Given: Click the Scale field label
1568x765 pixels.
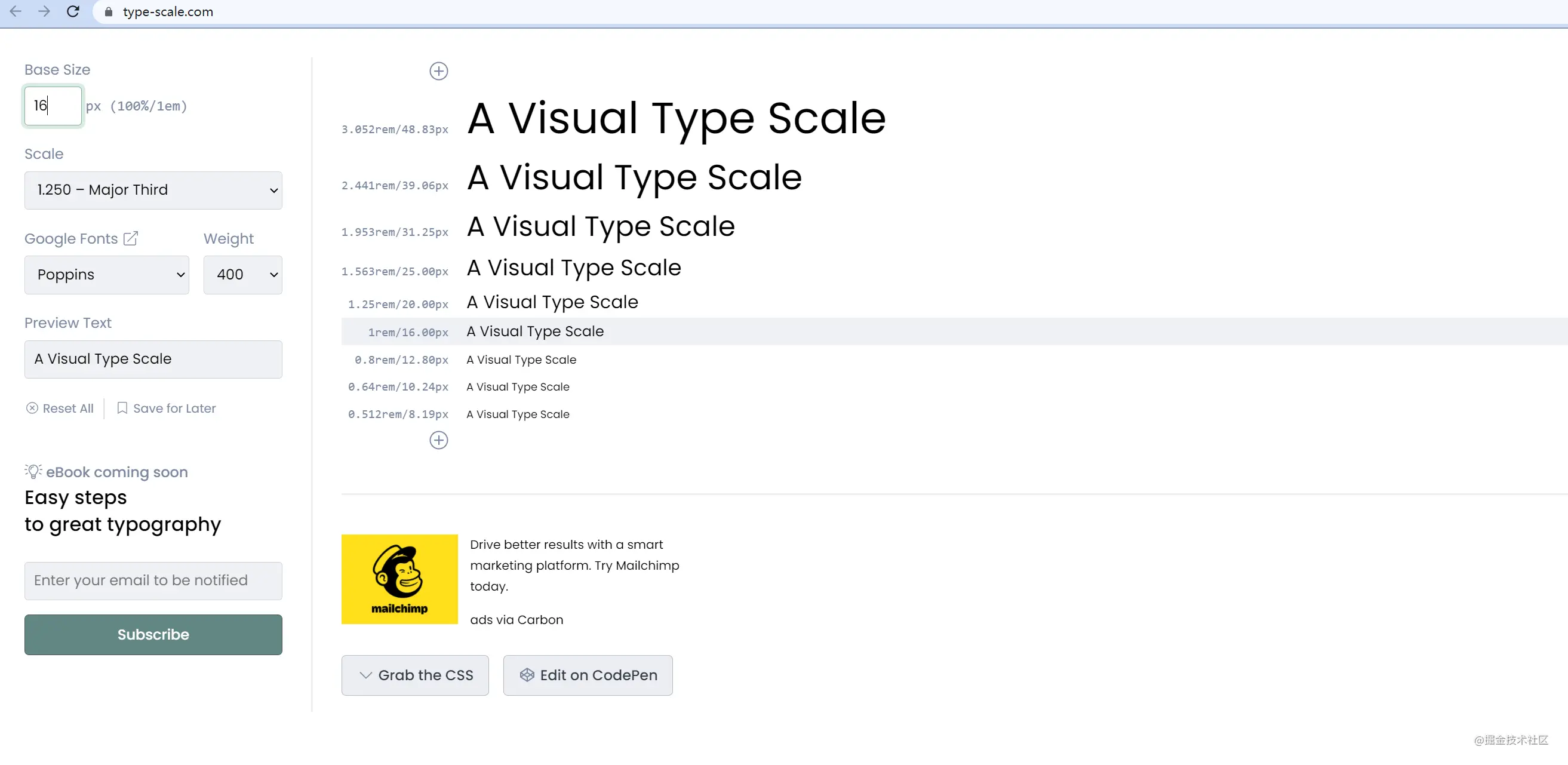Looking at the screenshot, I should [44, 154].
